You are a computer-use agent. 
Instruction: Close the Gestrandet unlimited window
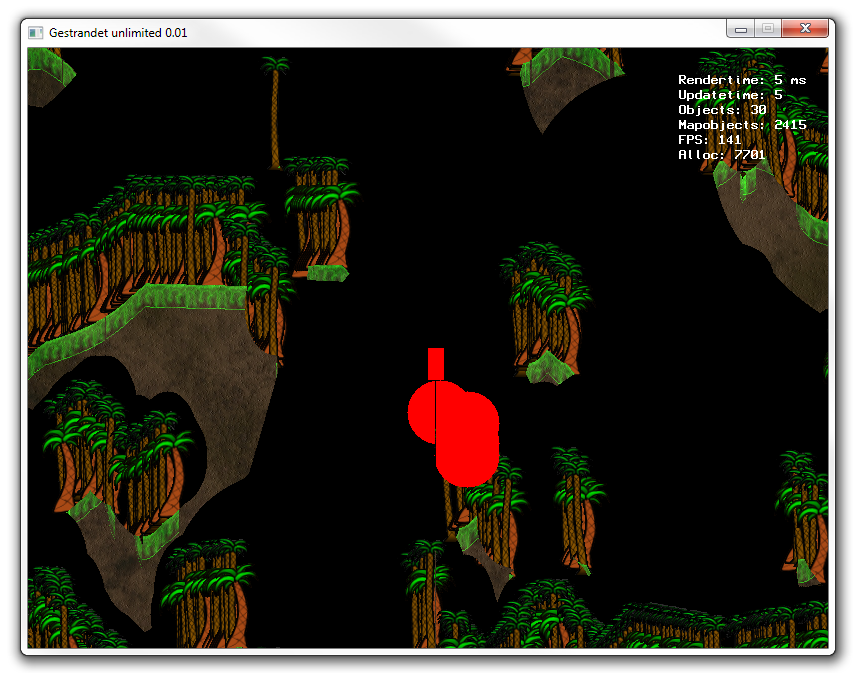coord(805,29)
